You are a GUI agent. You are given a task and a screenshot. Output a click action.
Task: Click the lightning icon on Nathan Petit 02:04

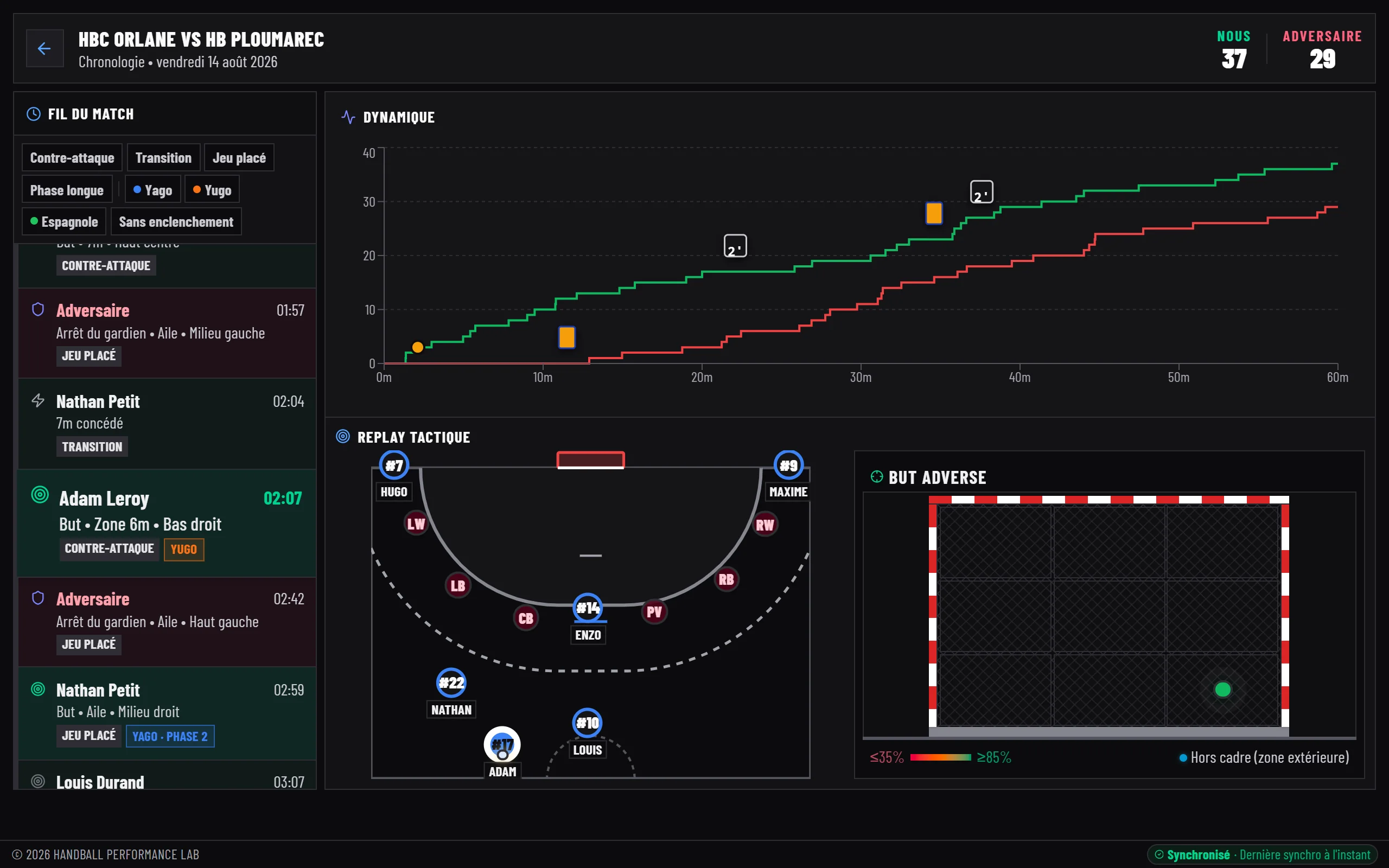tap(38, 401)
